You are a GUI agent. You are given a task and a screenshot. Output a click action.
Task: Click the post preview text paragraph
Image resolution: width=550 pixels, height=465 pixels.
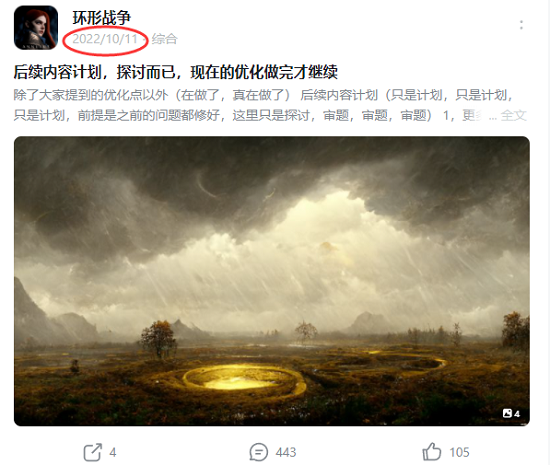click(270, 105)
